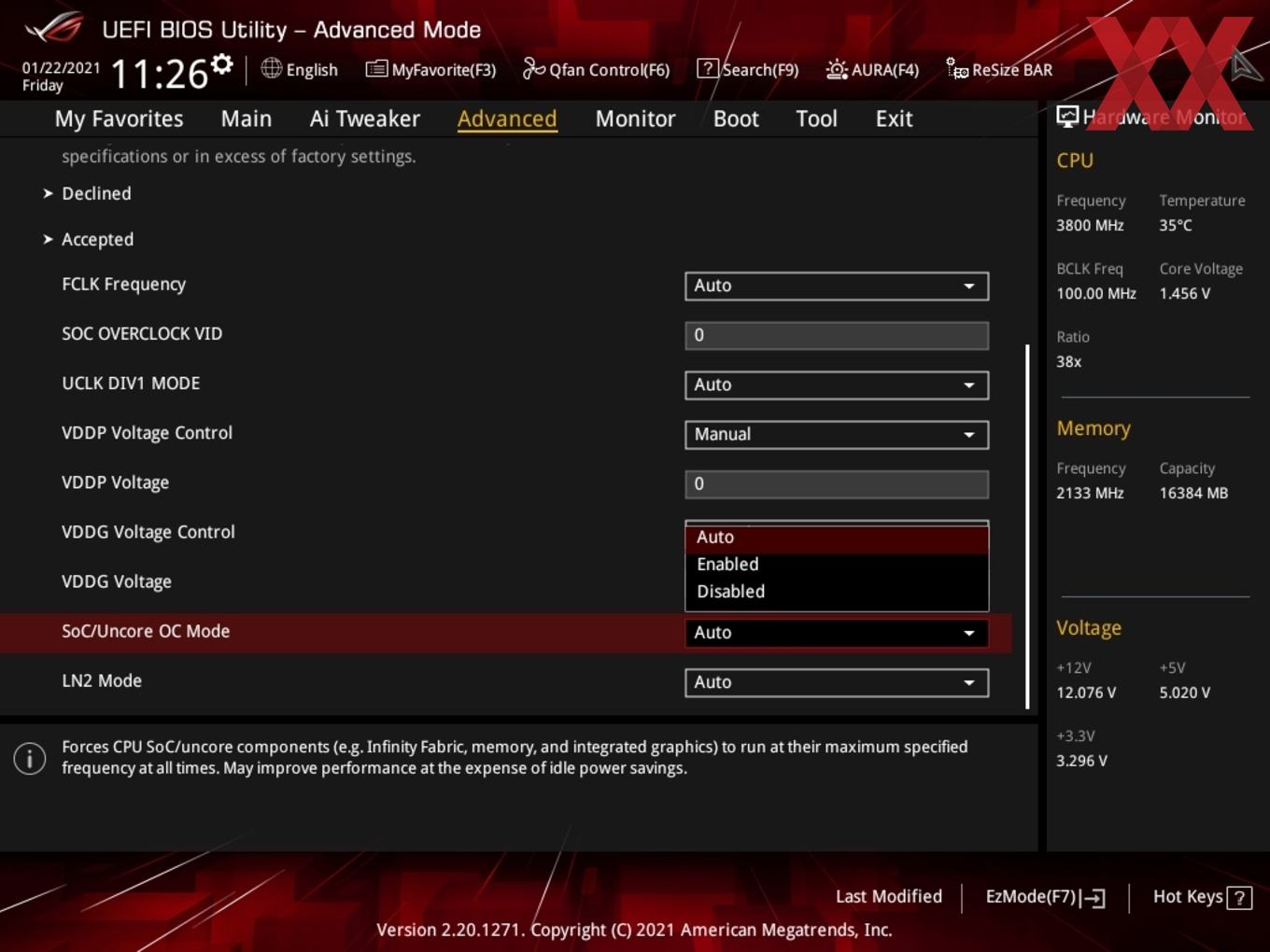Click the 01/22/2021 date display
The width and height of the screenshot is (1270, 952).
[61, 67]
